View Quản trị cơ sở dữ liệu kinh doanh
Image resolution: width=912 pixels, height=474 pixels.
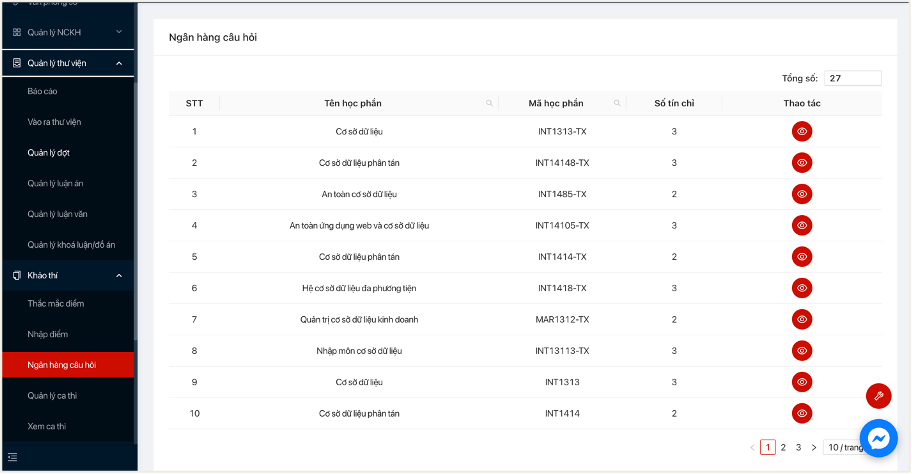[801, 319]
